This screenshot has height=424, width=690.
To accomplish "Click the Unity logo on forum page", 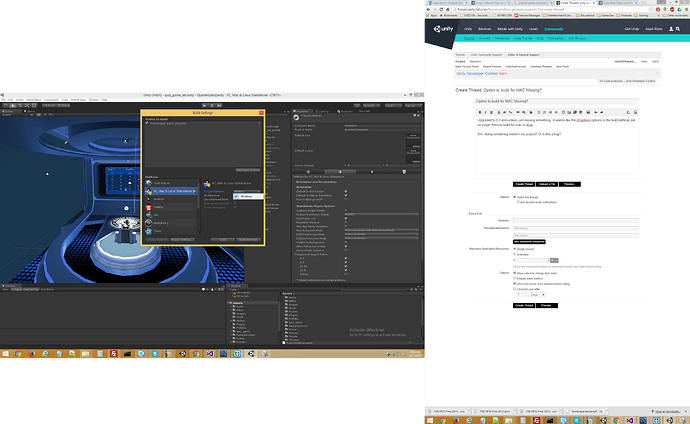I will click(x=443, y=29).
